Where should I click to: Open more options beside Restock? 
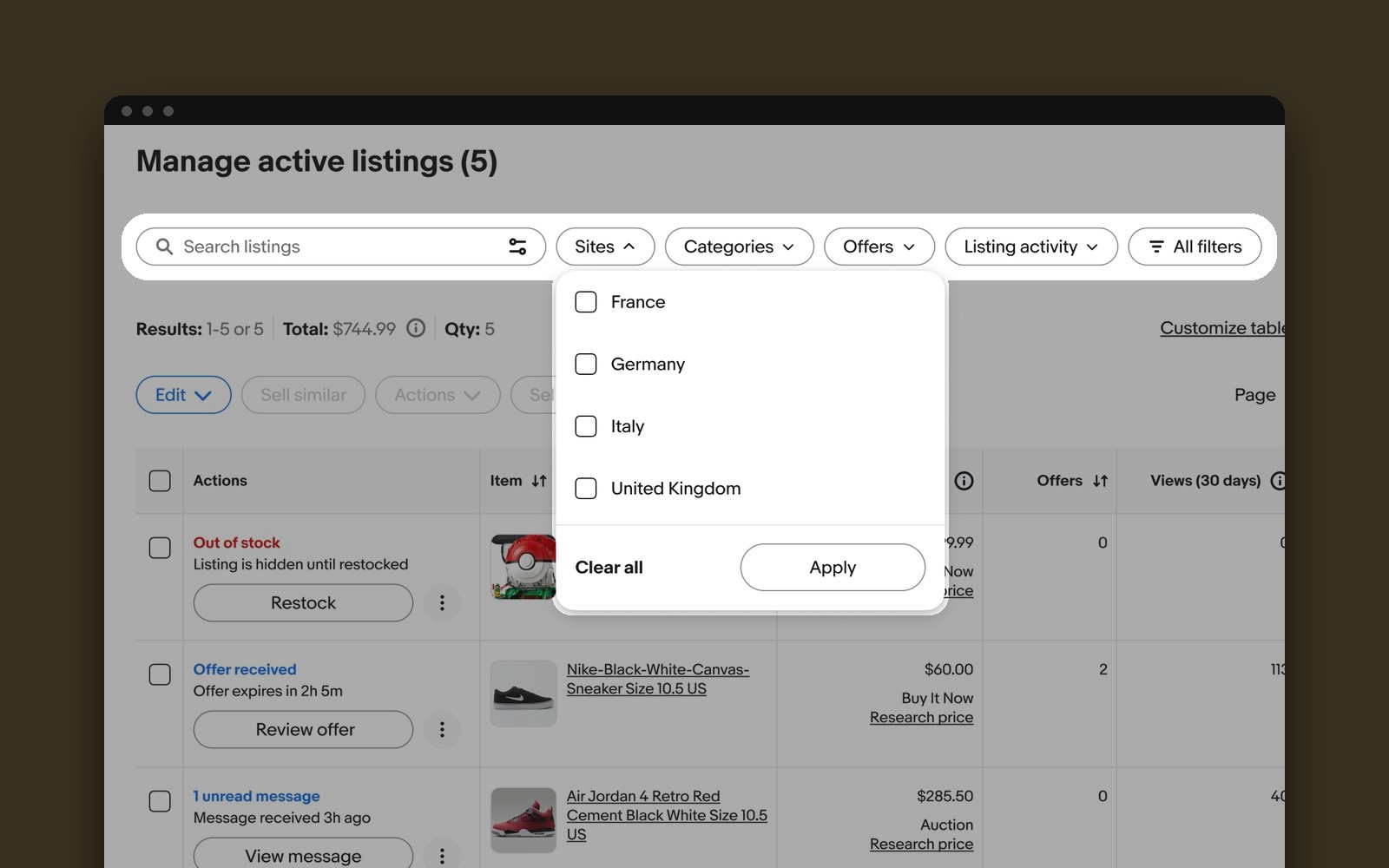tap(442, 602)
